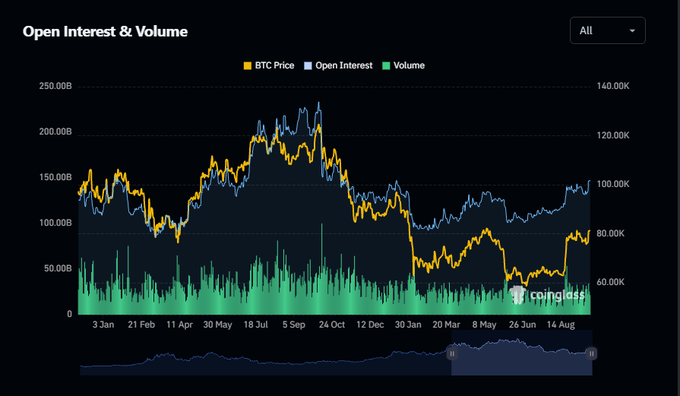680x396 pixels.
Task: Open the All time range dropdown
Action: click(x=607, y=30)
